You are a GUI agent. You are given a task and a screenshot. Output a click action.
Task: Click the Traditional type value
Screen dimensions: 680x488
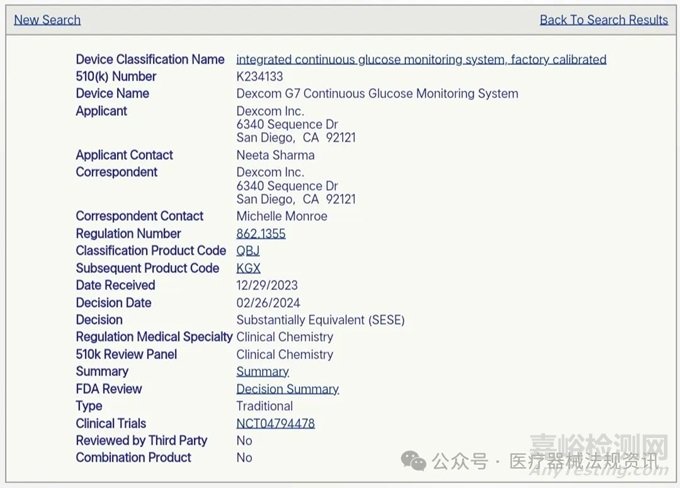coord(264,407)
